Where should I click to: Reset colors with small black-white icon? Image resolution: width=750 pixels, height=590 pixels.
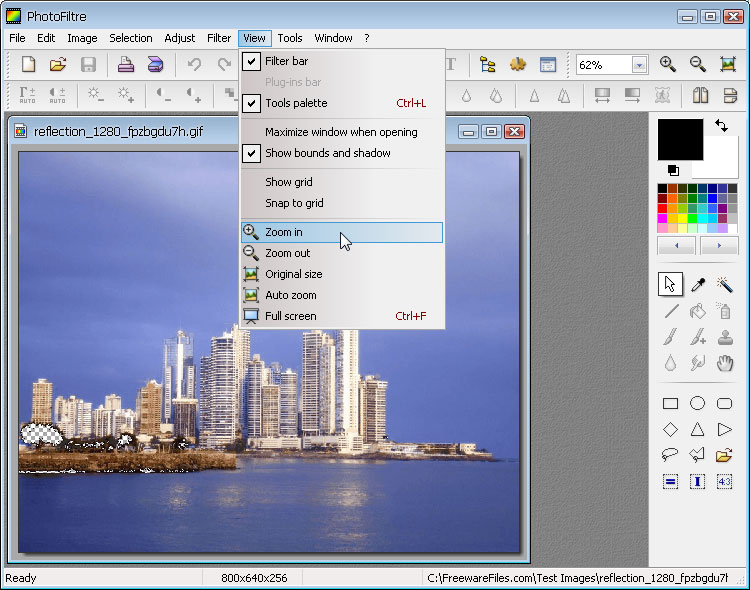pyautogui.click(x=673, y=170)
